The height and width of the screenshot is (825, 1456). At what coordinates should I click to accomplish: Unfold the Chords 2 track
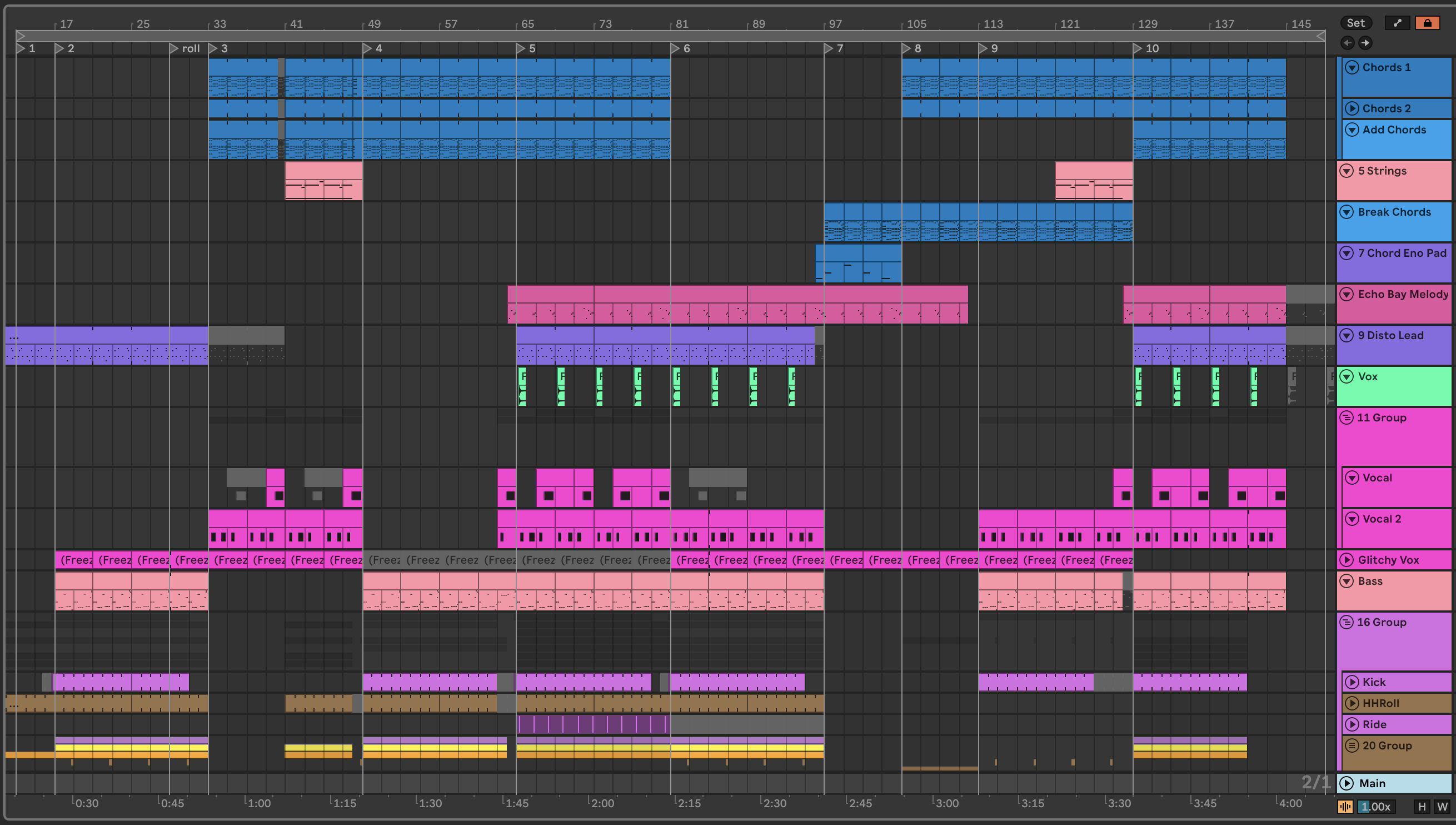tap(1352, 108)
